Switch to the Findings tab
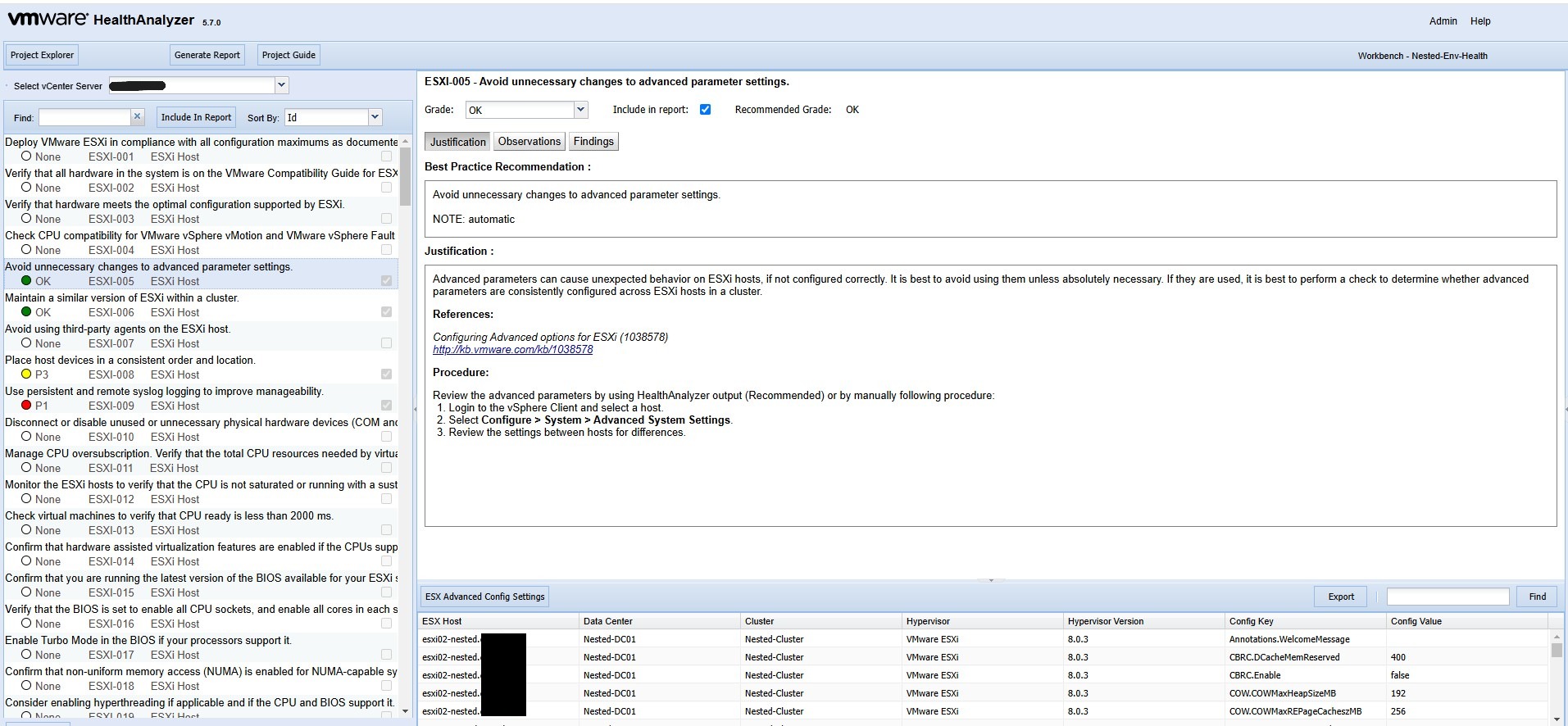Viewport: 1568px width, 726px height. tap(593, 142)
